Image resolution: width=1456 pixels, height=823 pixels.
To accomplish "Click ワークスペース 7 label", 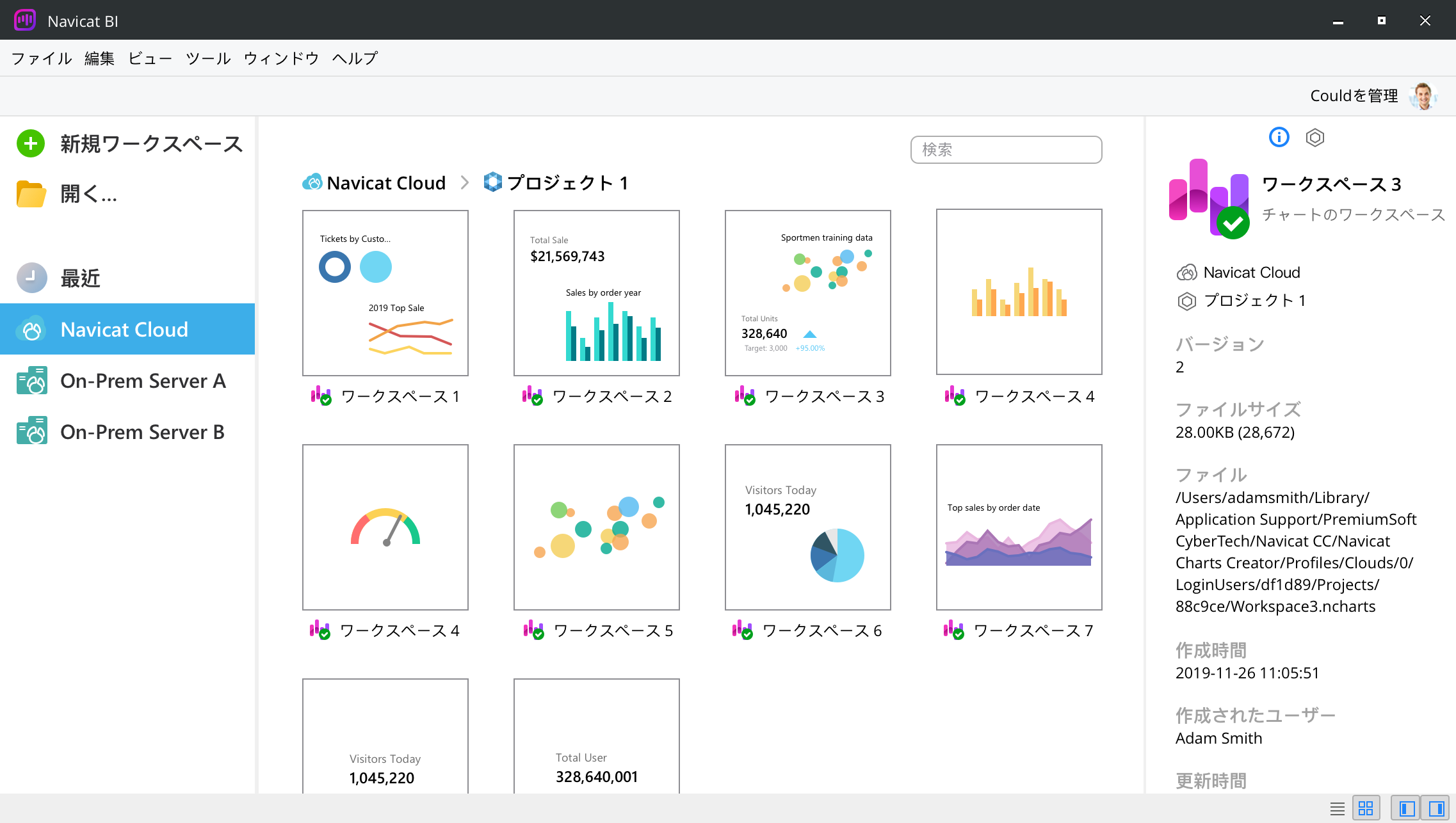I will [x=1033, y=630].
